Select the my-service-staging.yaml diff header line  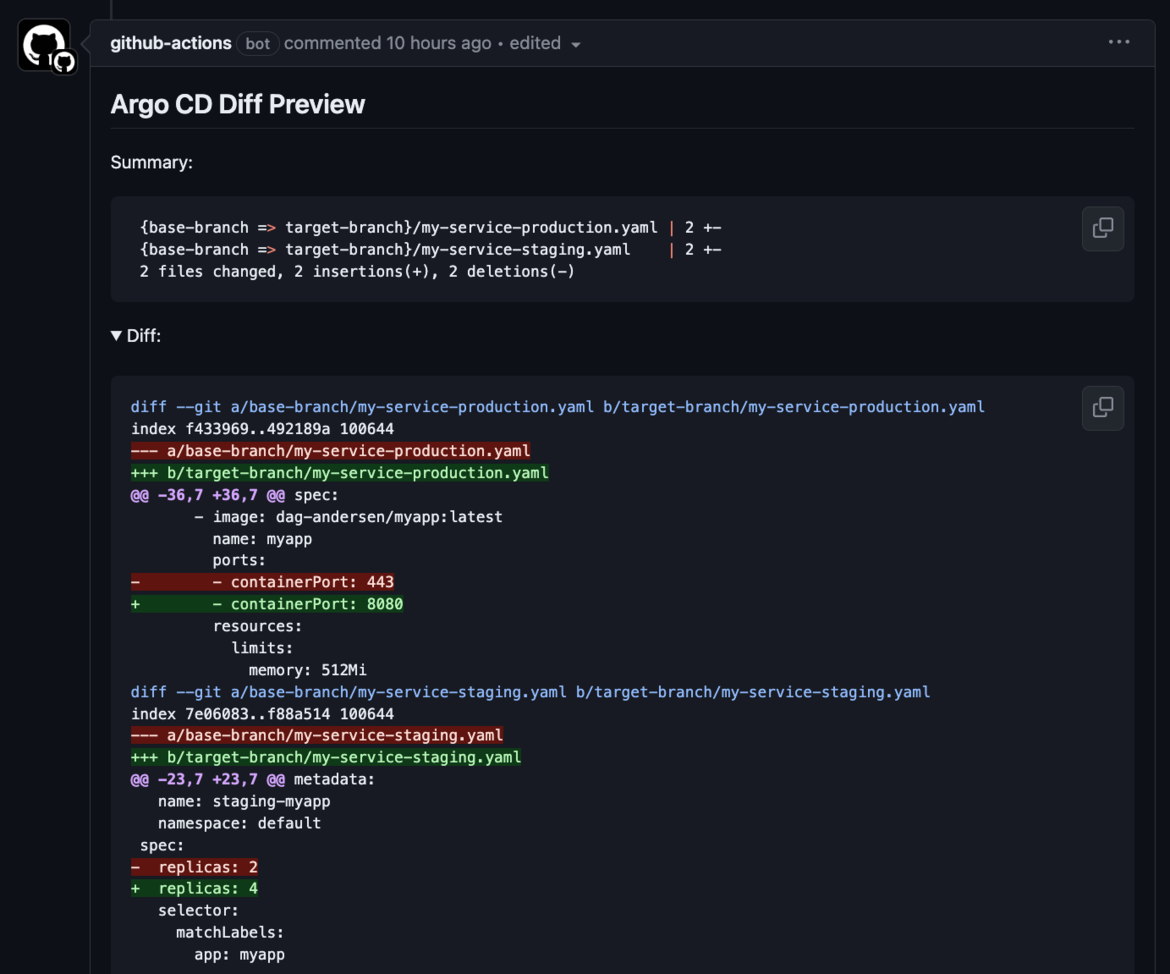(530, 691)
